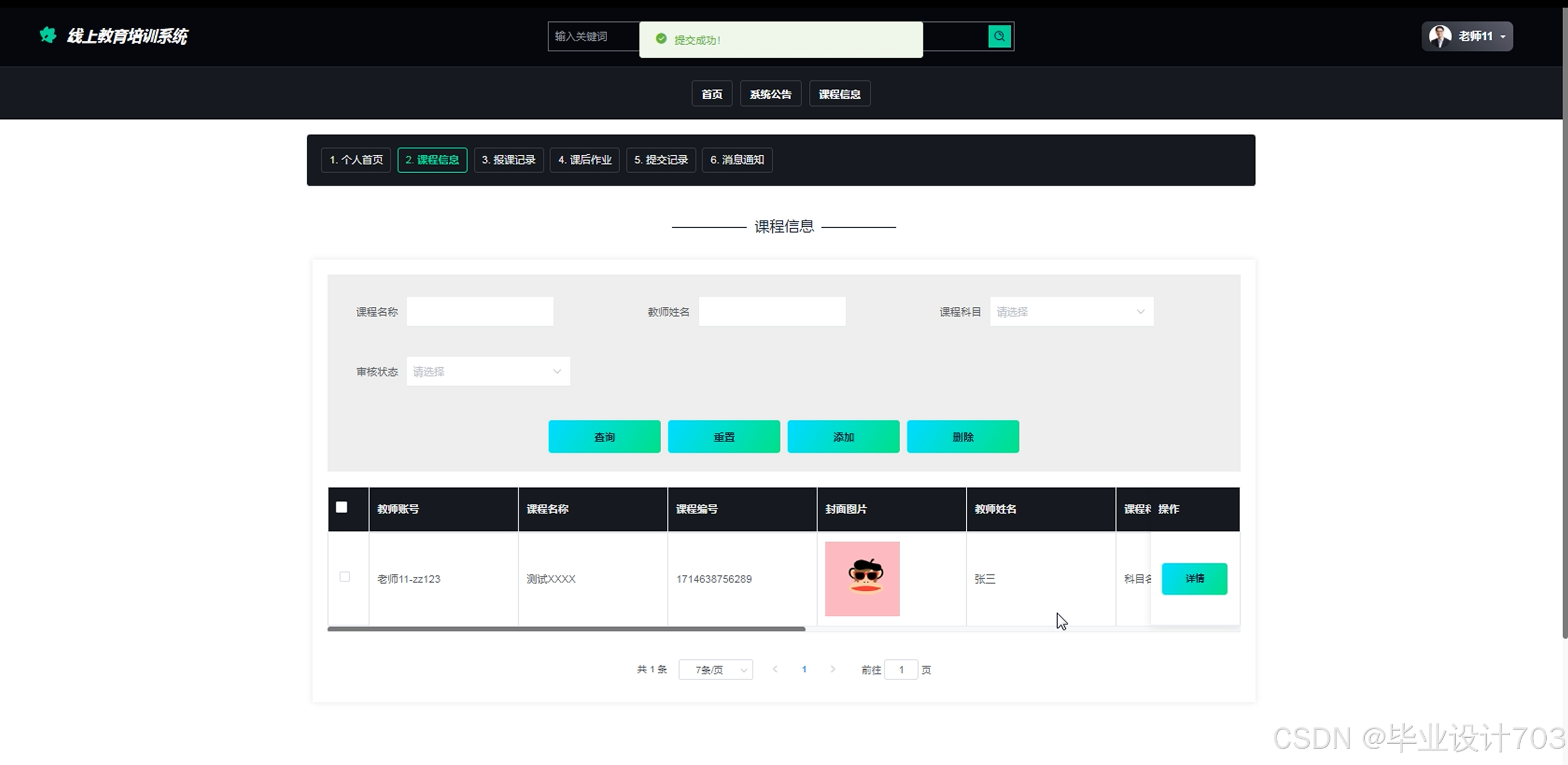
Task: Click the 添加 button
Action: pos(843,436)
